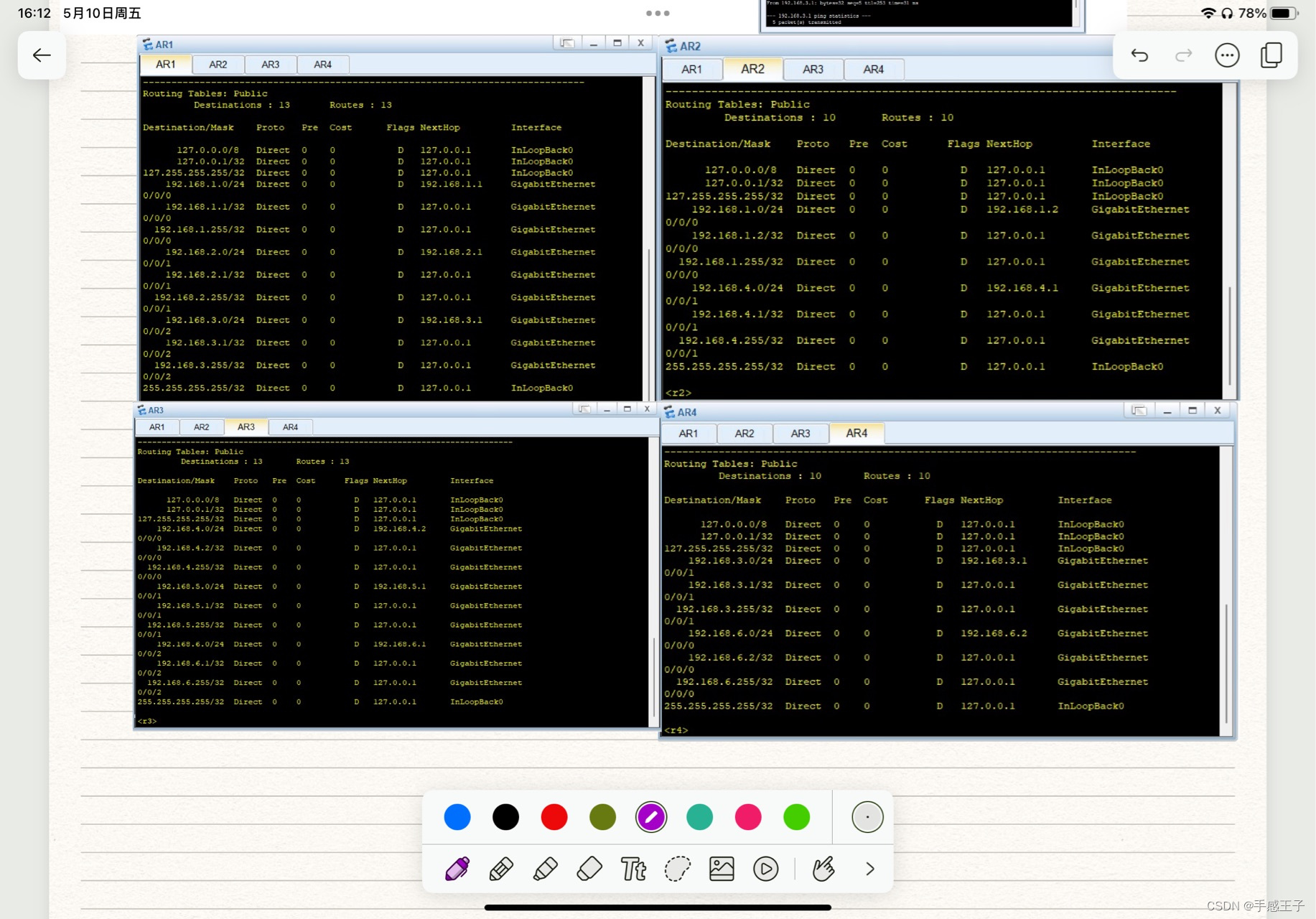Select the purple fountain pen tool
Image resolution: width=1316 pixels, height=919 pixels.
coord(457,869)
